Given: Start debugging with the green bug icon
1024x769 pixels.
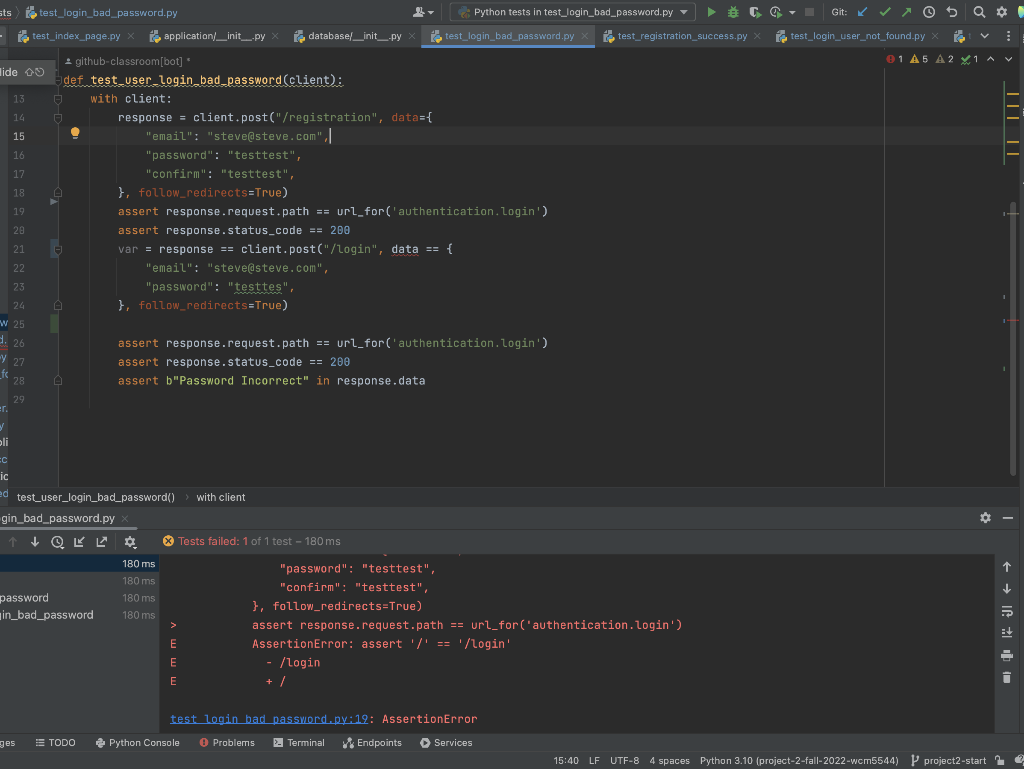Looking at the screenshot, I should click(733, 12).
